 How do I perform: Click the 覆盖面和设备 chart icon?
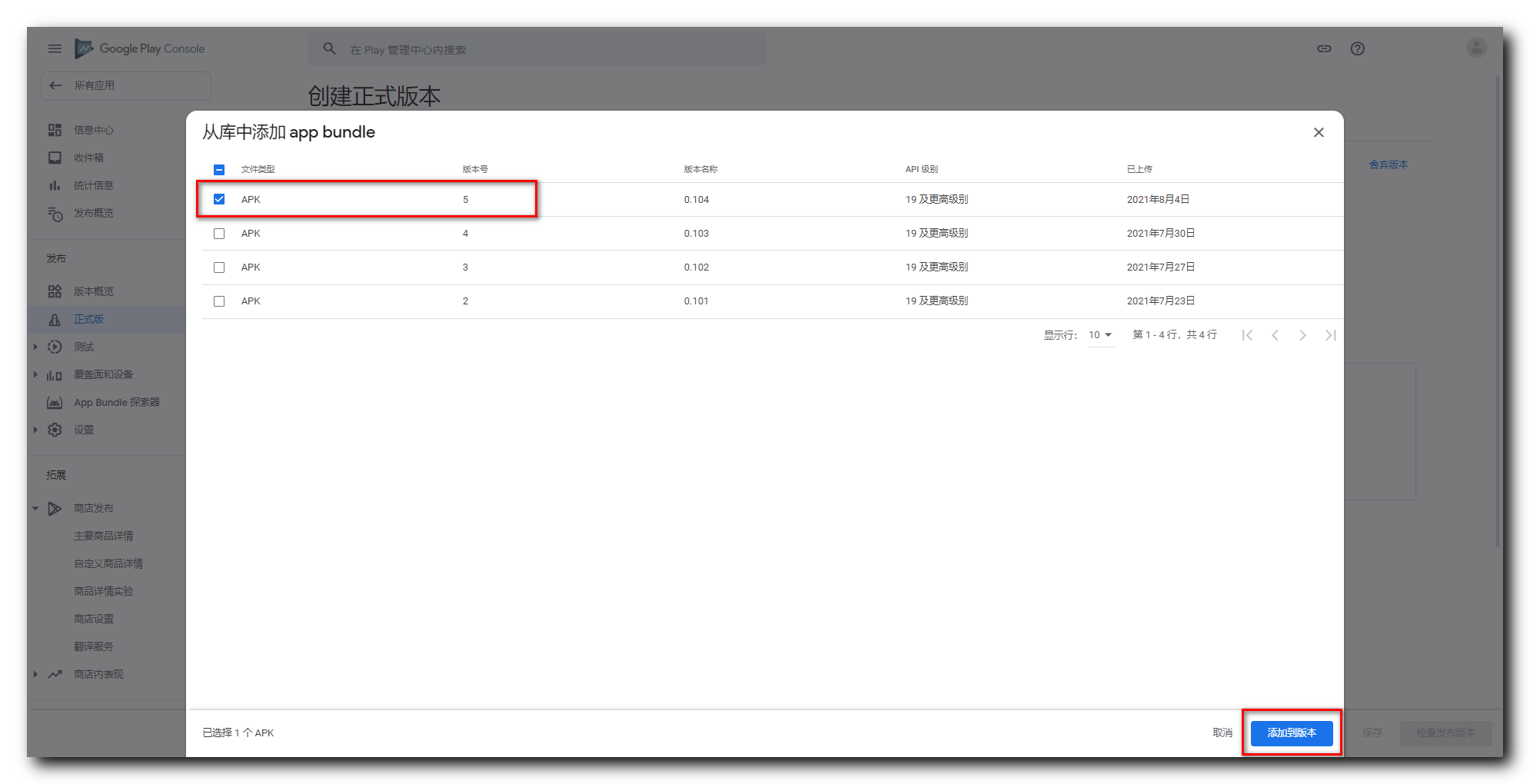55,374
